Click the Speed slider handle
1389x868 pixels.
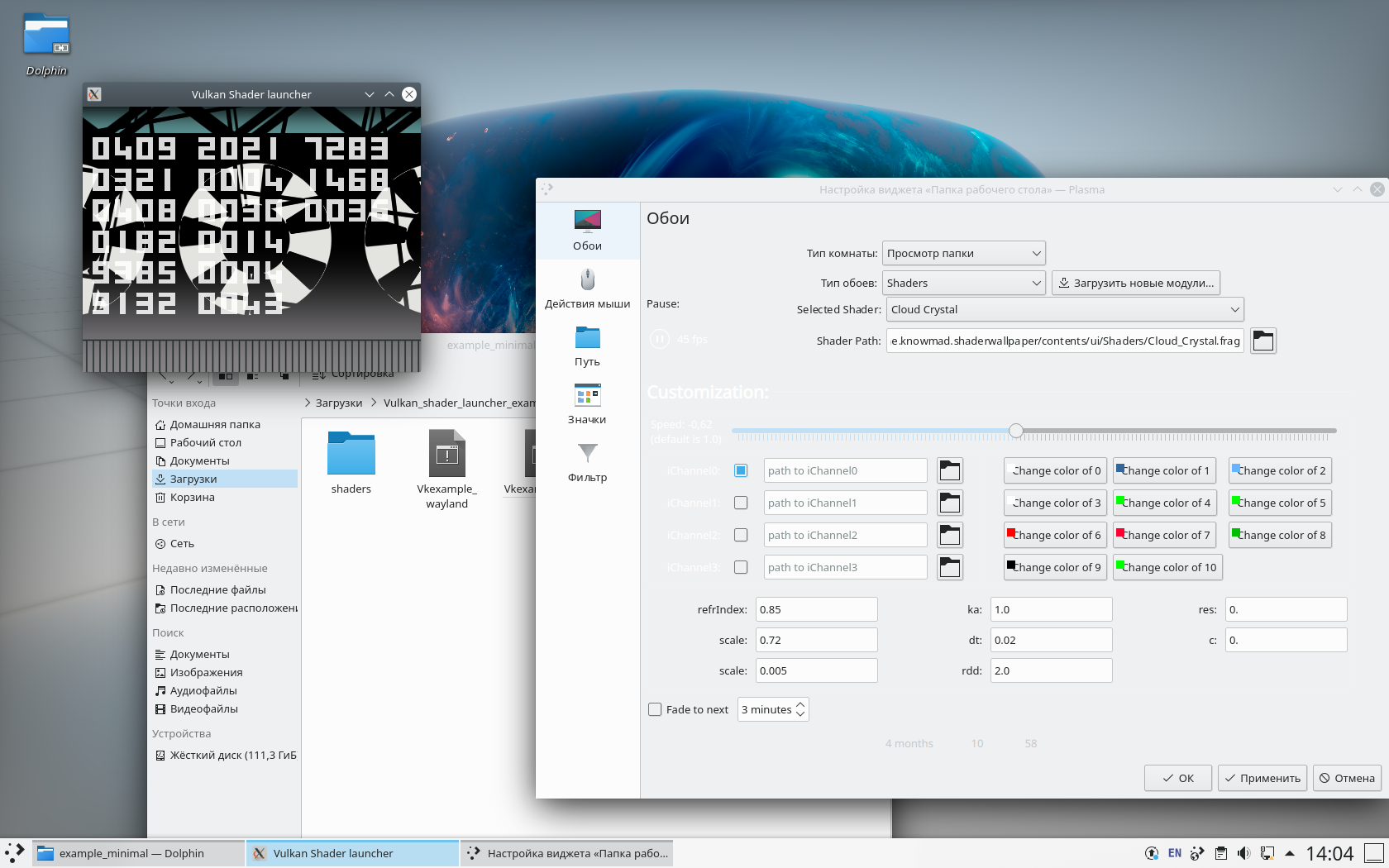(x=1016, y=431)
